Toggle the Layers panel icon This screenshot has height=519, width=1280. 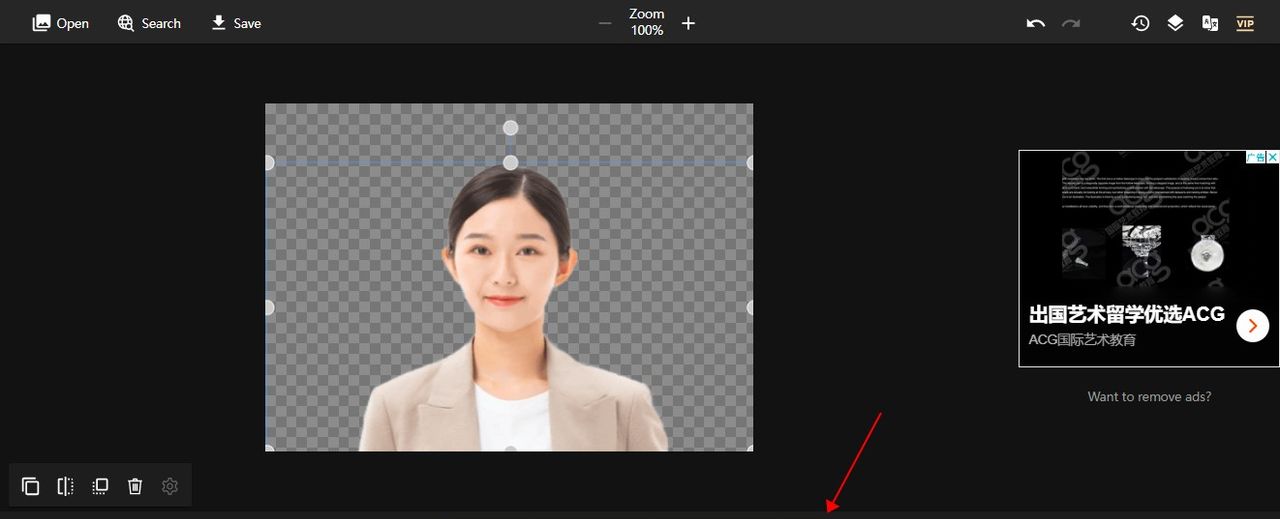(1175, 23)
